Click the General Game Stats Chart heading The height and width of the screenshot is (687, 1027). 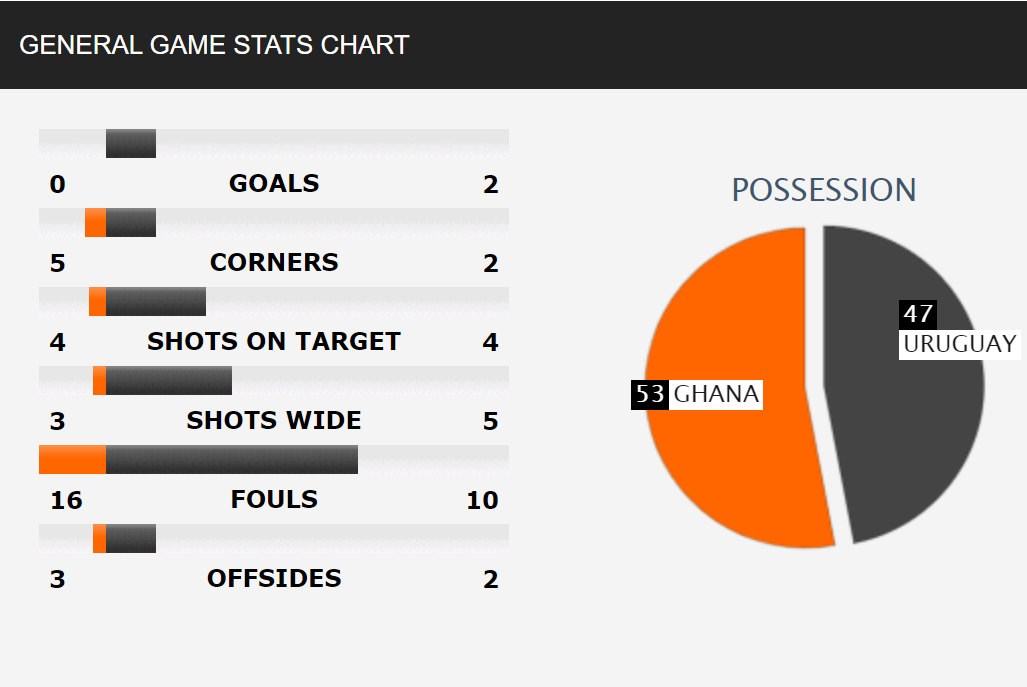coord(214,45)
